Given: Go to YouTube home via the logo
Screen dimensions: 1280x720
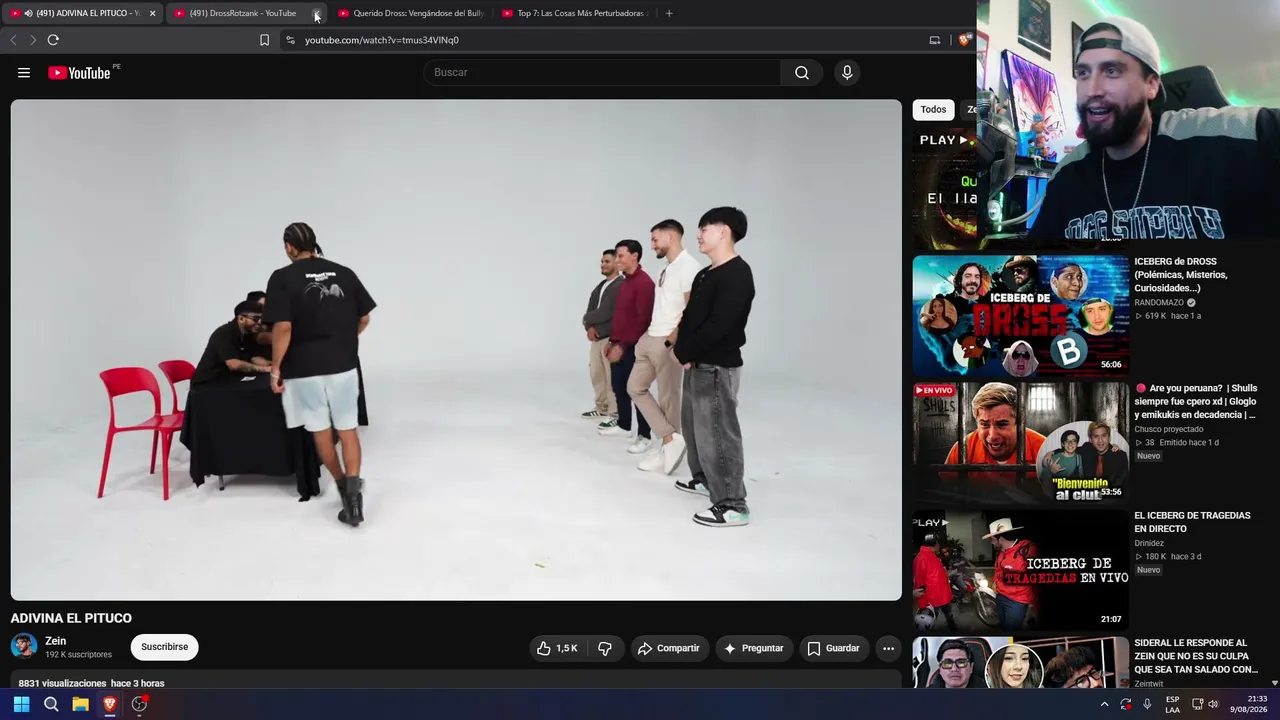Looking at the screenshot, I should pos(79,72).
